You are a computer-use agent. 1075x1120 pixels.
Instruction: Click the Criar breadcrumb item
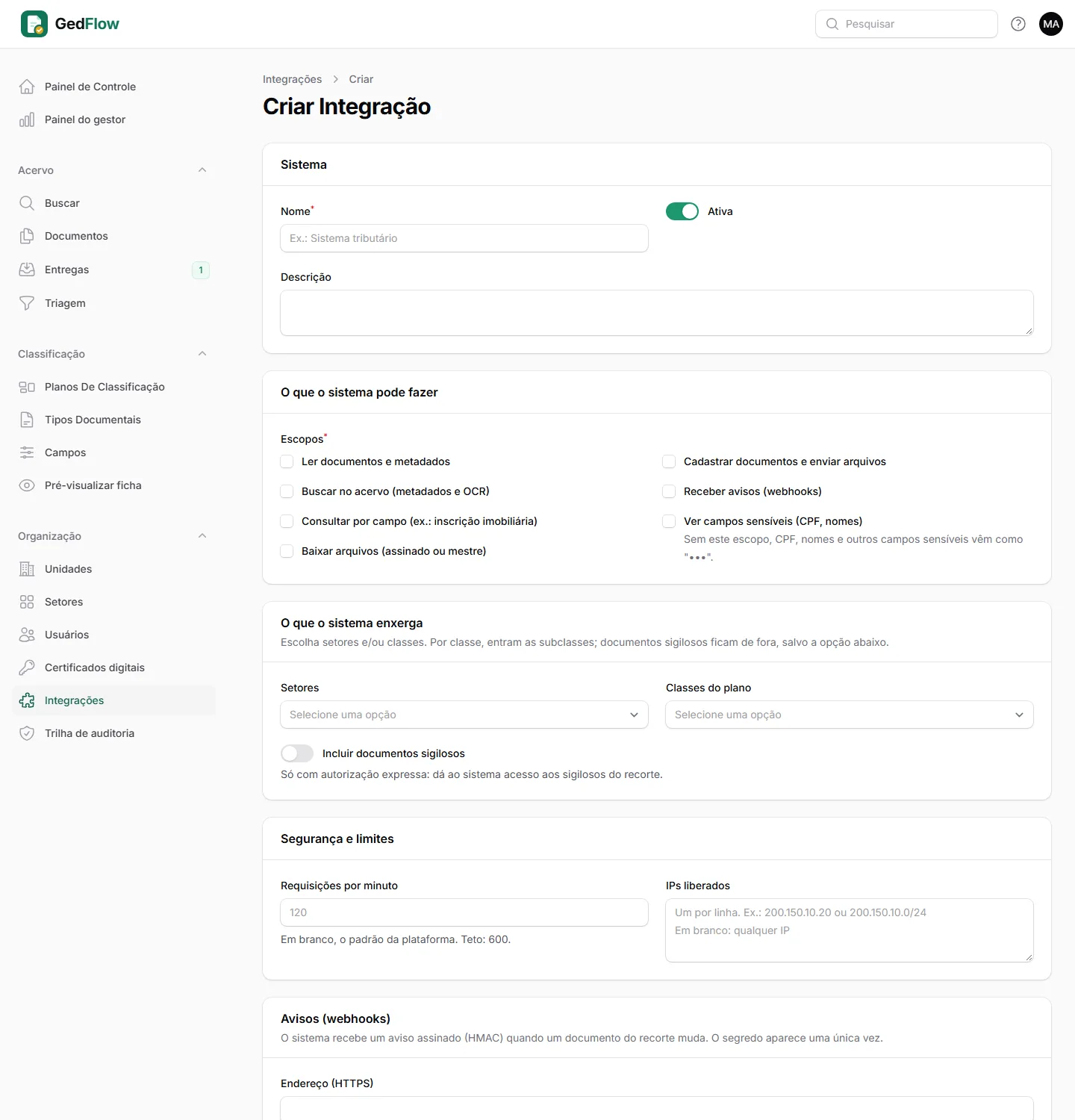click(361, 79)
